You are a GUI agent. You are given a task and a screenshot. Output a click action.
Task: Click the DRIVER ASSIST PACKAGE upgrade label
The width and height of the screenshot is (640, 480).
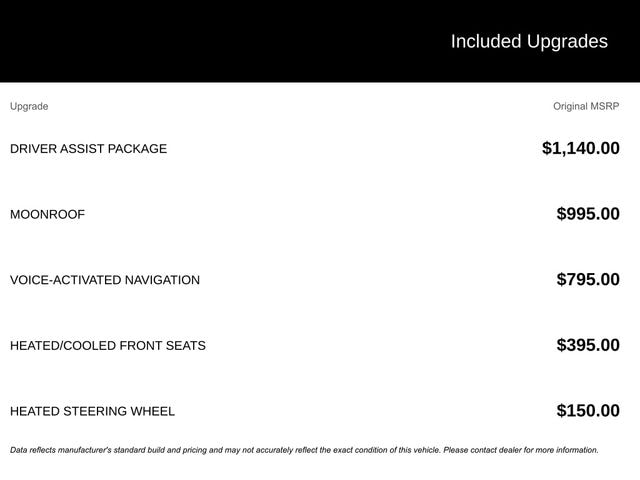click(88, 149)
